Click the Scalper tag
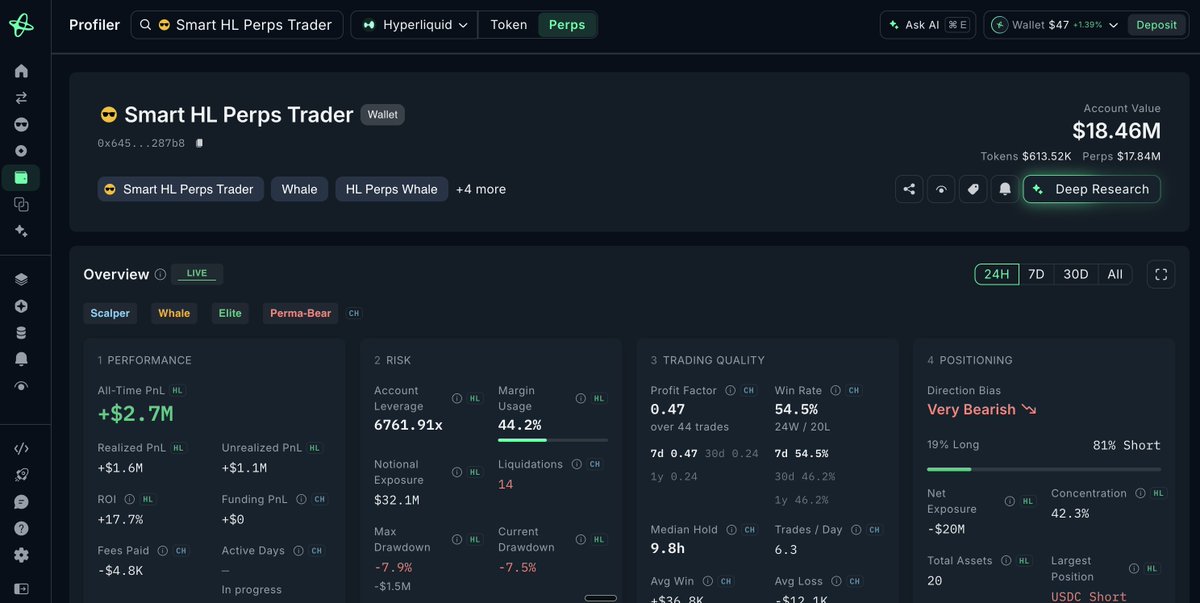This screenshot has width=1200, height=603. pos(110,313)
